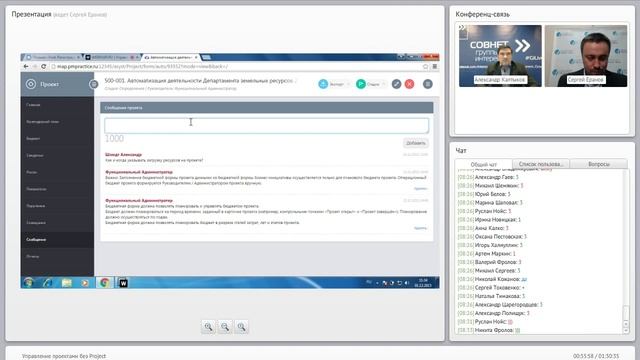Select the second browser tab

point(112,57)
